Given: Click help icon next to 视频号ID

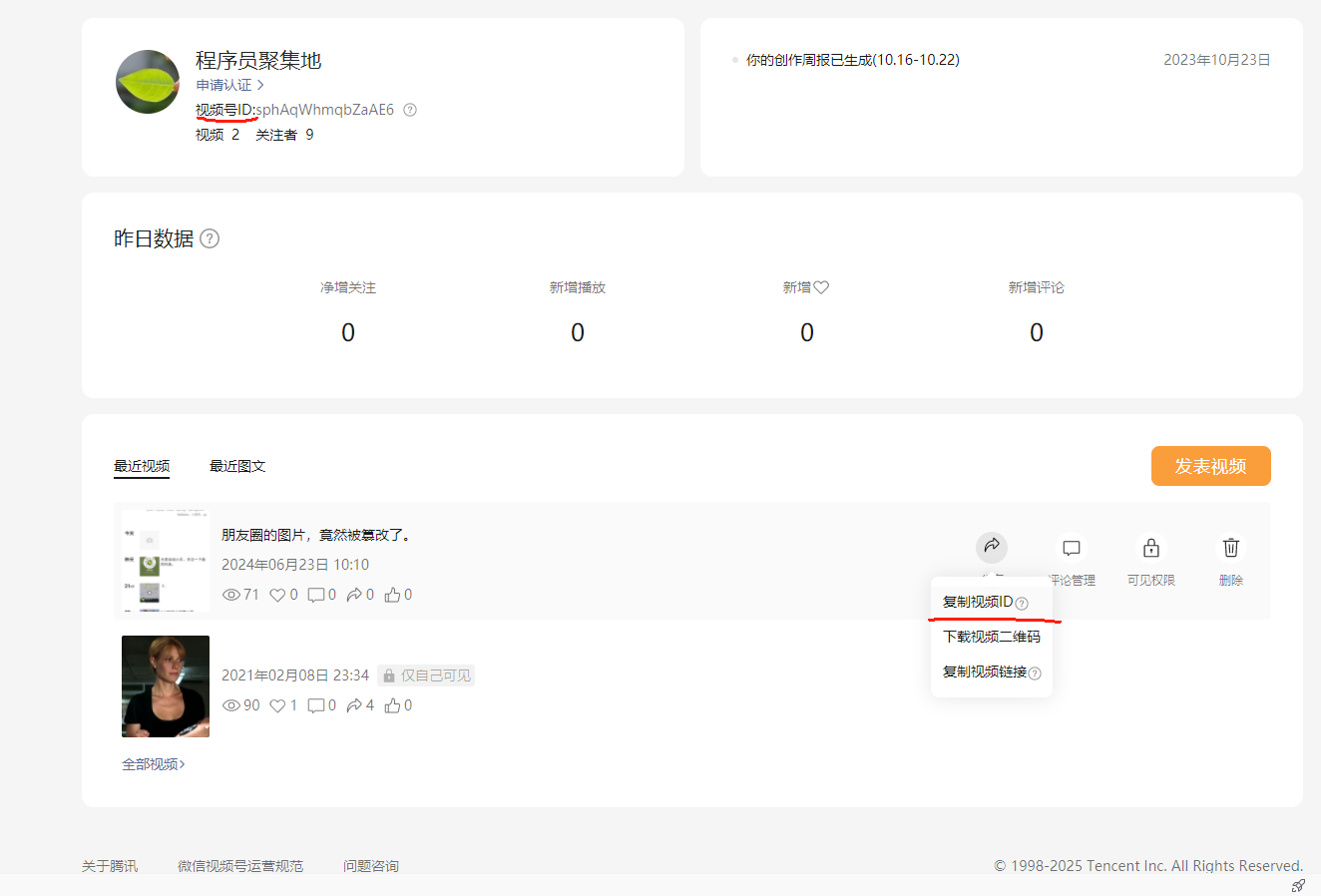Looking at the screenshot, I should click(x=410, y=110).
